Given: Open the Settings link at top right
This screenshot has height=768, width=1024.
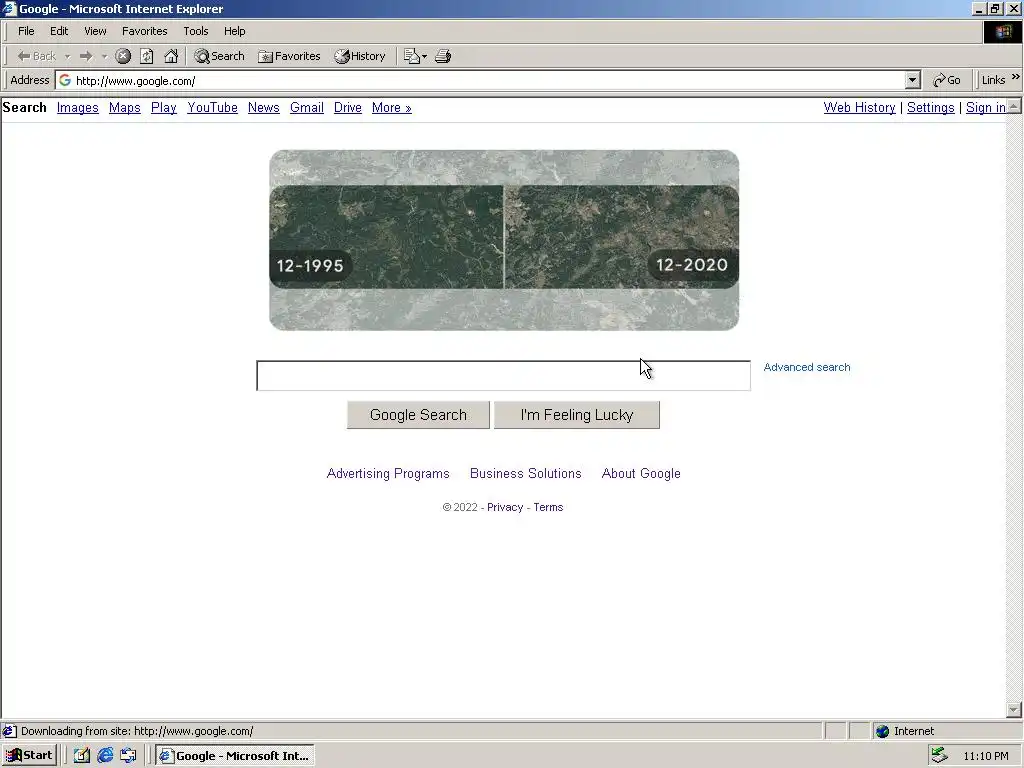Looking at the screenshot, I should coord(931,108).
